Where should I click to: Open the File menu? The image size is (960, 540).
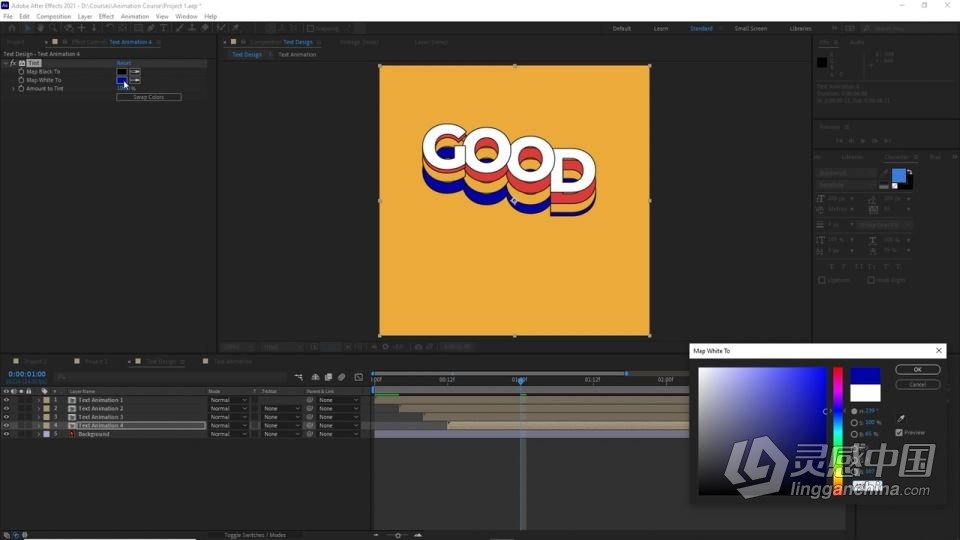pos(8,17)
